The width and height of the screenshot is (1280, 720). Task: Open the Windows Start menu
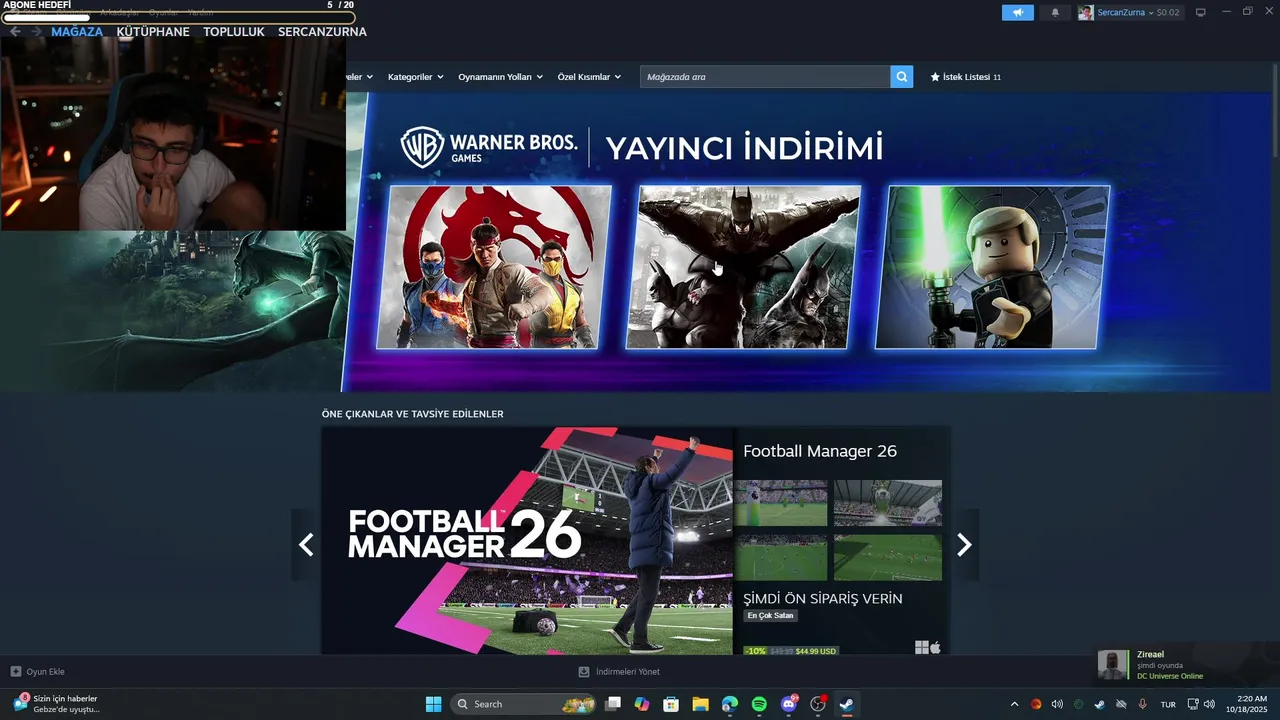433,704
